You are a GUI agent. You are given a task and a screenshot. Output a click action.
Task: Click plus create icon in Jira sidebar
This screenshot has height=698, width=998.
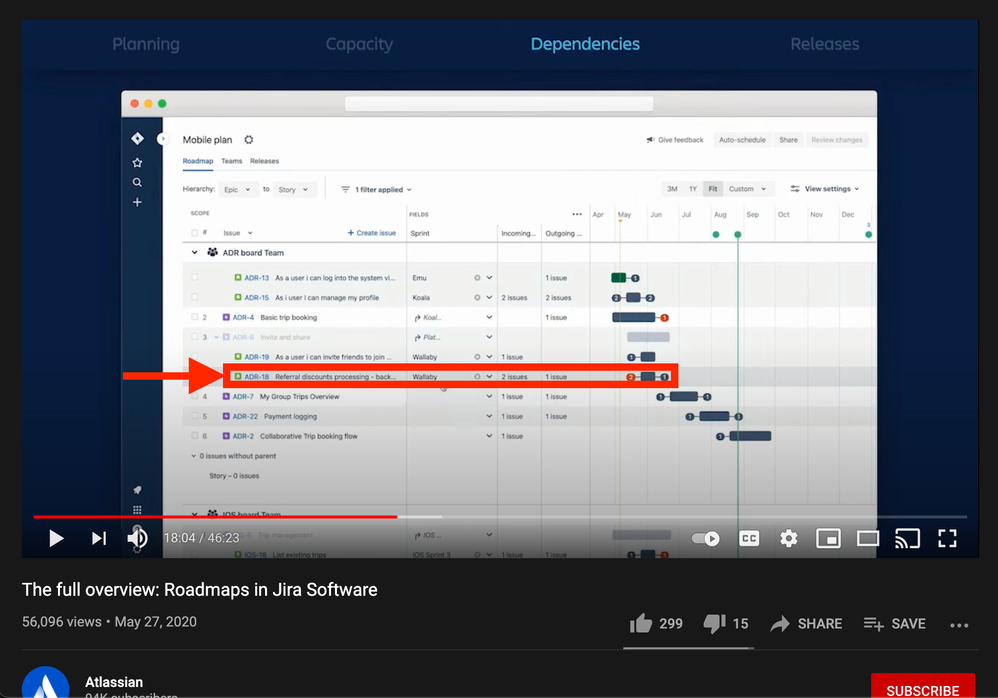(137, 202)
